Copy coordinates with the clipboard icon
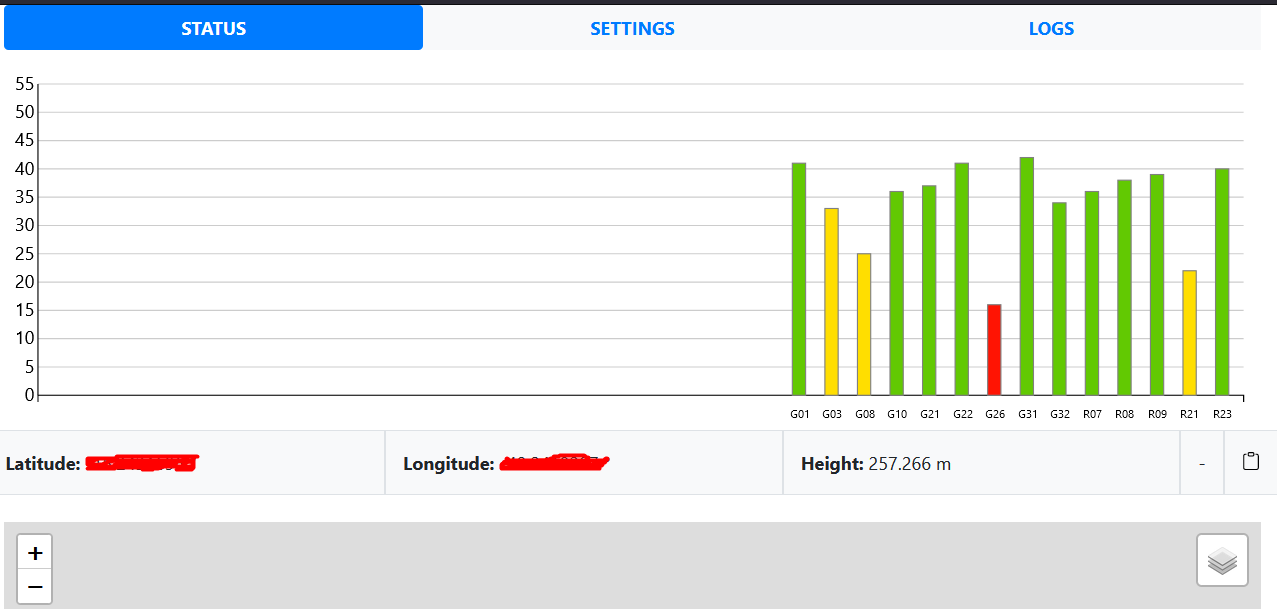Screen dimensions: 1277x609 (x=1250, y=462)
